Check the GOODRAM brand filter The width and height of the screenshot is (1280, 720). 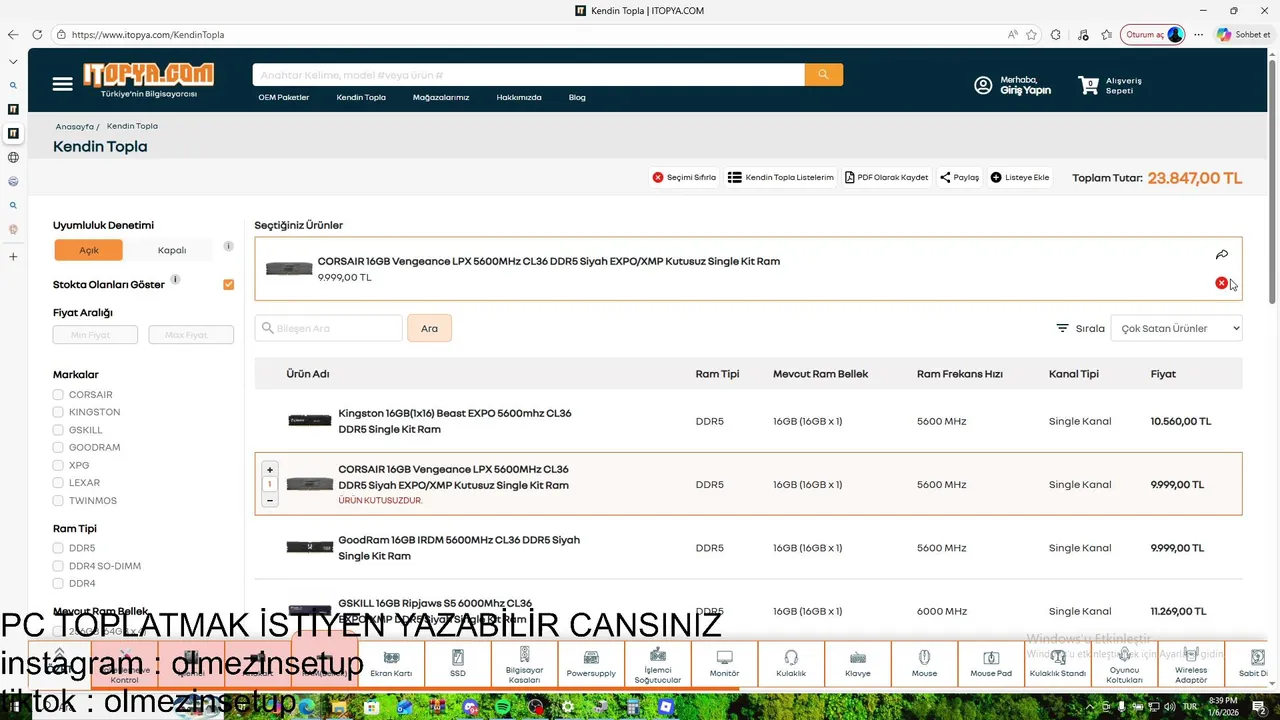tap(58, 447)
